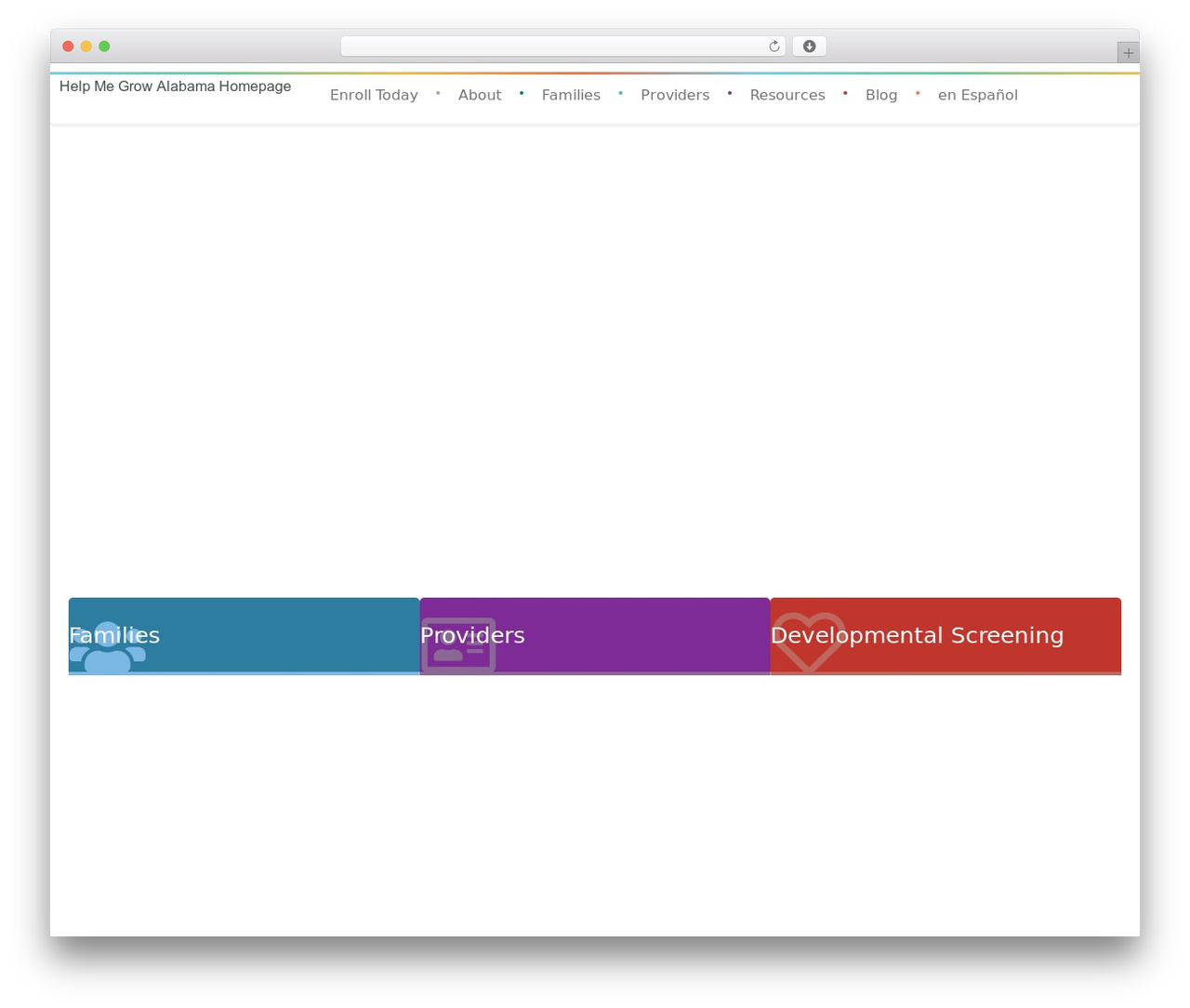Open Enroll Today in navigation

[x=374, y=95]
